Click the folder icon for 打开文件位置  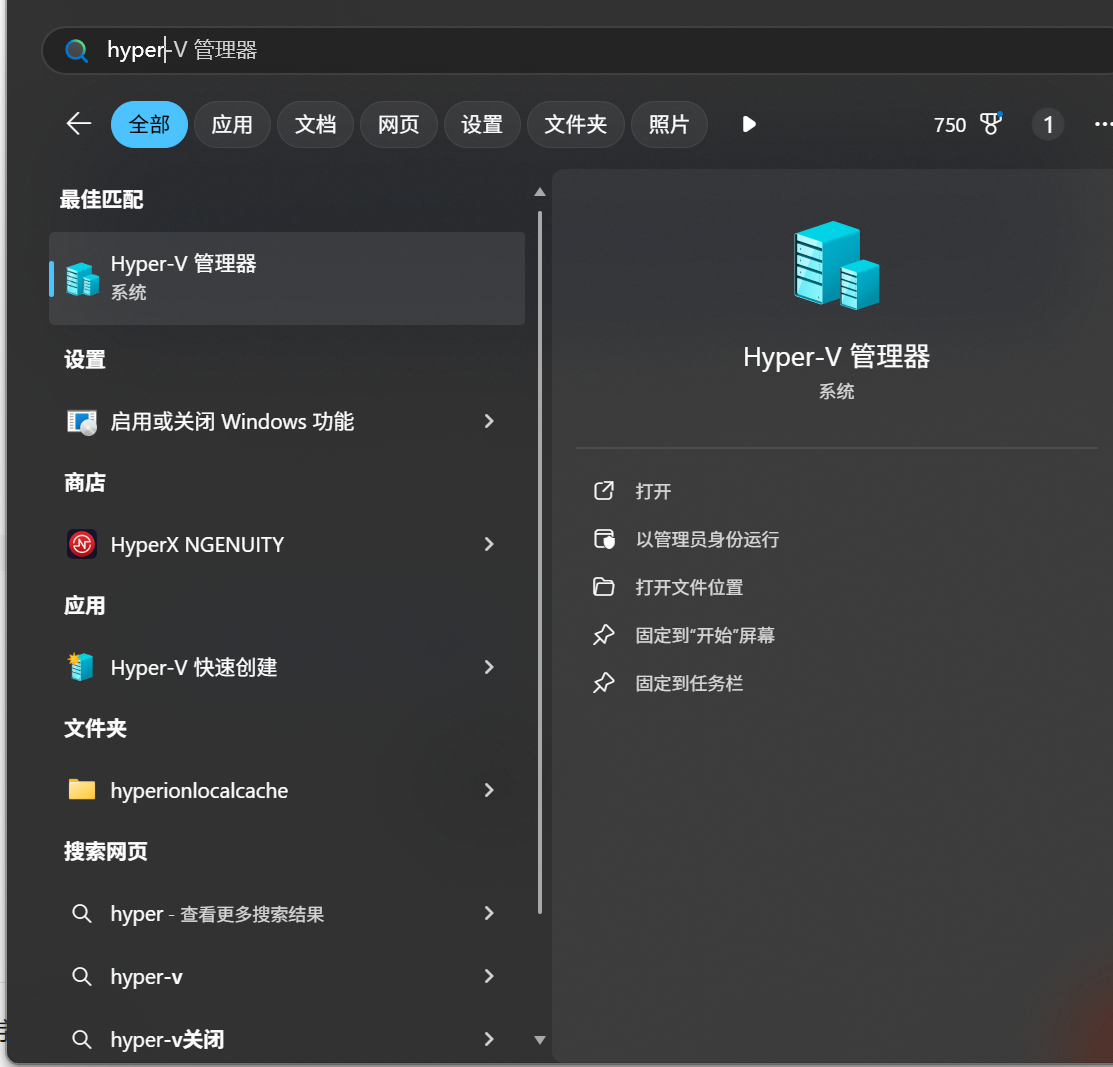pos(603,586)
